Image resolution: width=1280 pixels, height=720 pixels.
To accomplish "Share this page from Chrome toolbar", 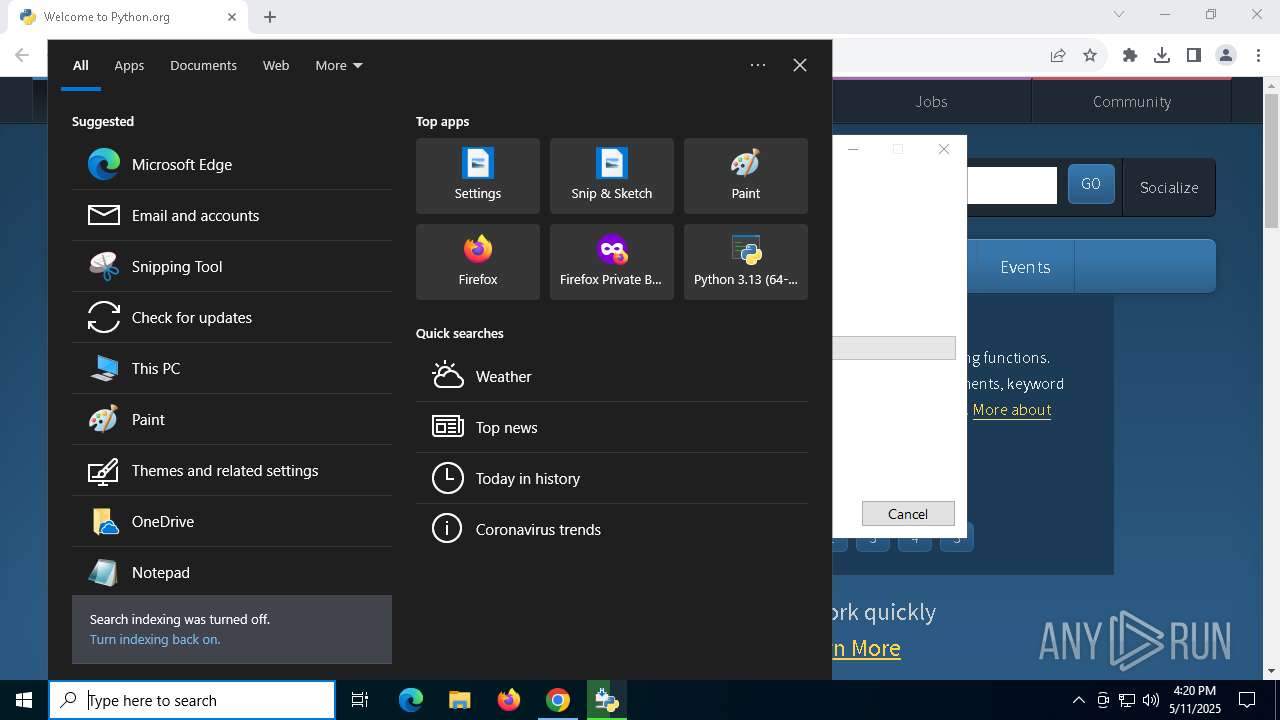I will click(1058, 55).
